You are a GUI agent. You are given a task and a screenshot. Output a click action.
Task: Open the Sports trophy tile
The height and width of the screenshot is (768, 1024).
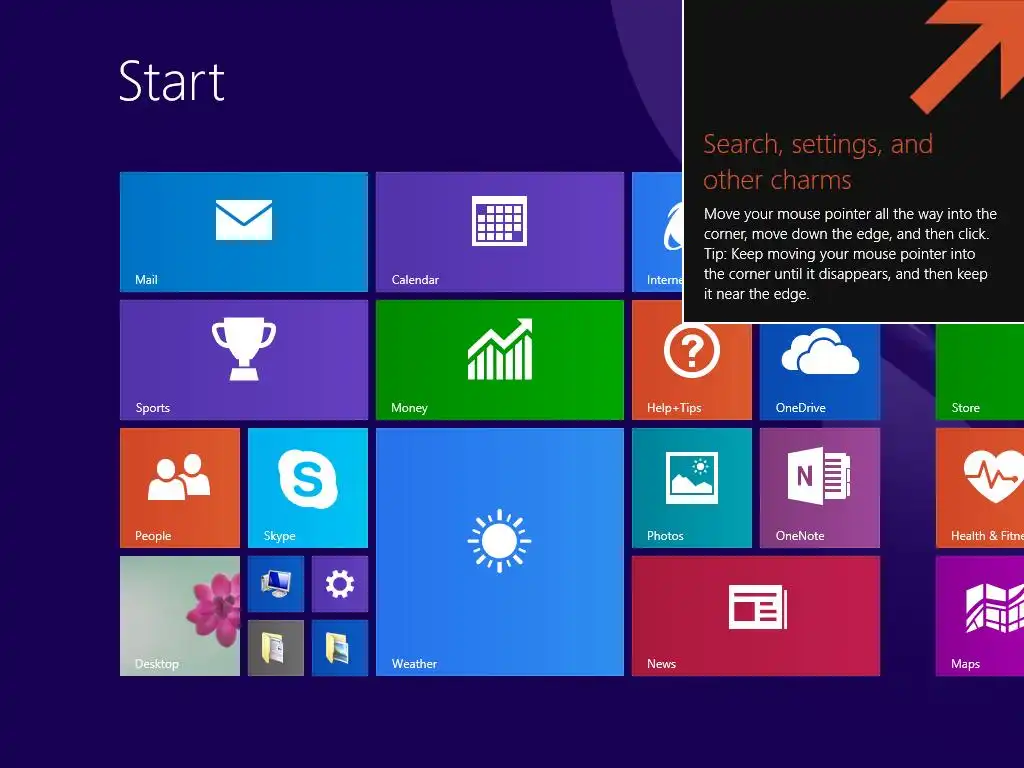tap(244, 360)
